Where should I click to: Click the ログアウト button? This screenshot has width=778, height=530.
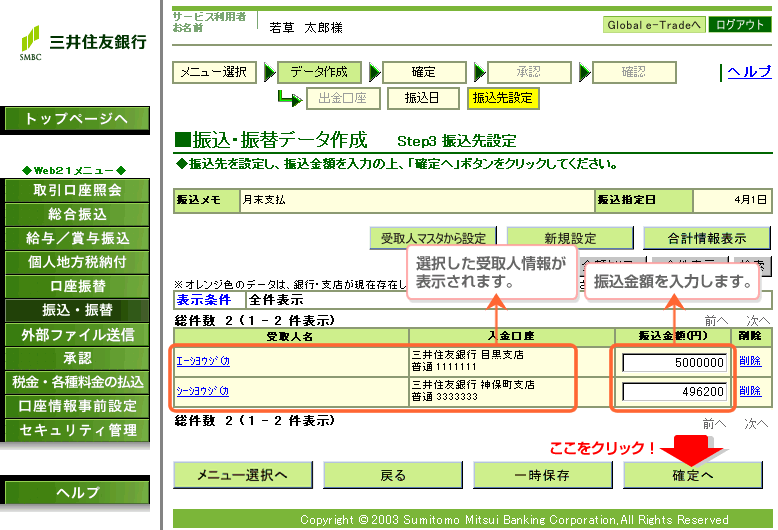click(x=740, y=25)
